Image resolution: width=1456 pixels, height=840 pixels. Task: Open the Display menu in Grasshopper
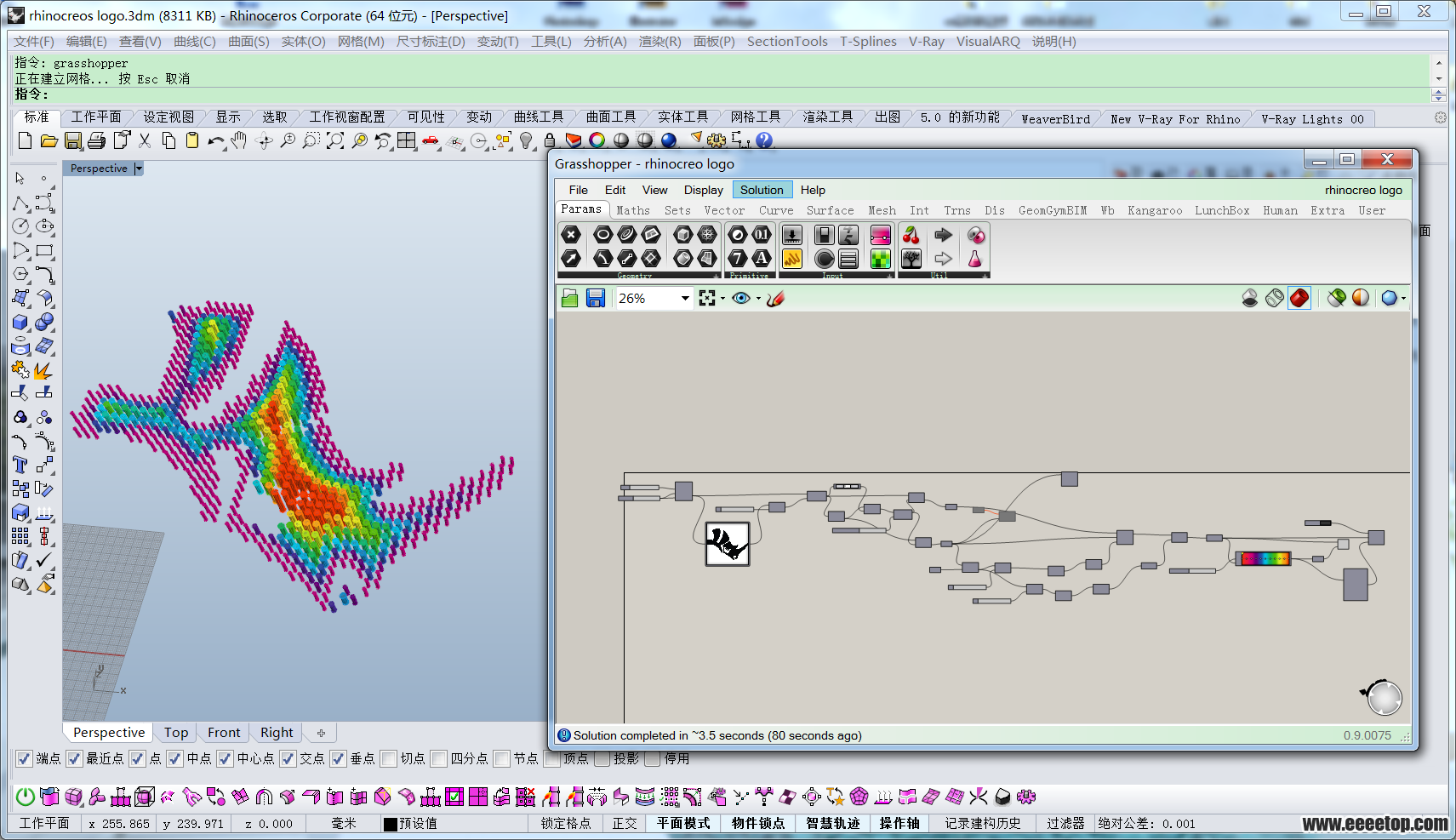pos(704,190)
